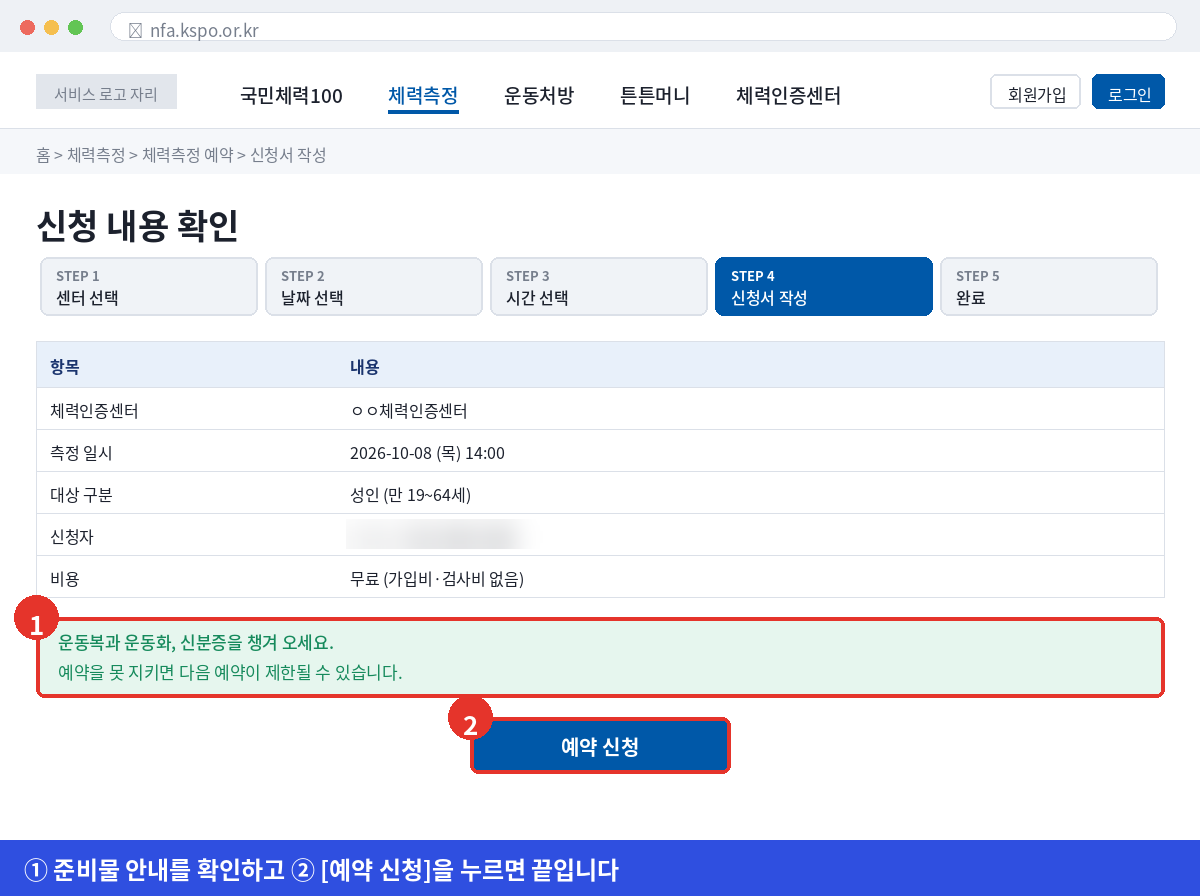Open the 국민체력100 menu
1200x896 pixels.
click(x=291, y=96)
